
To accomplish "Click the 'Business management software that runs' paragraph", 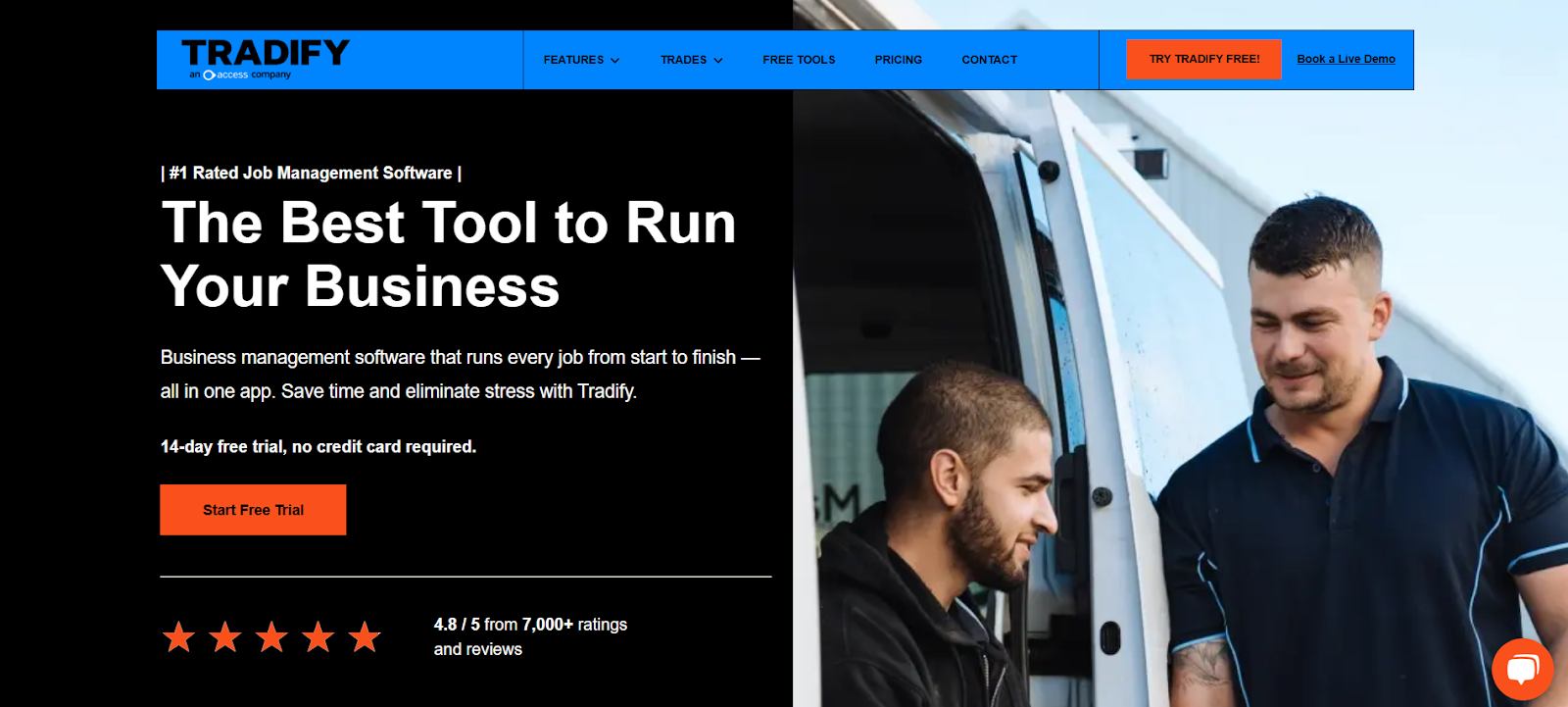I will (460, 374).
